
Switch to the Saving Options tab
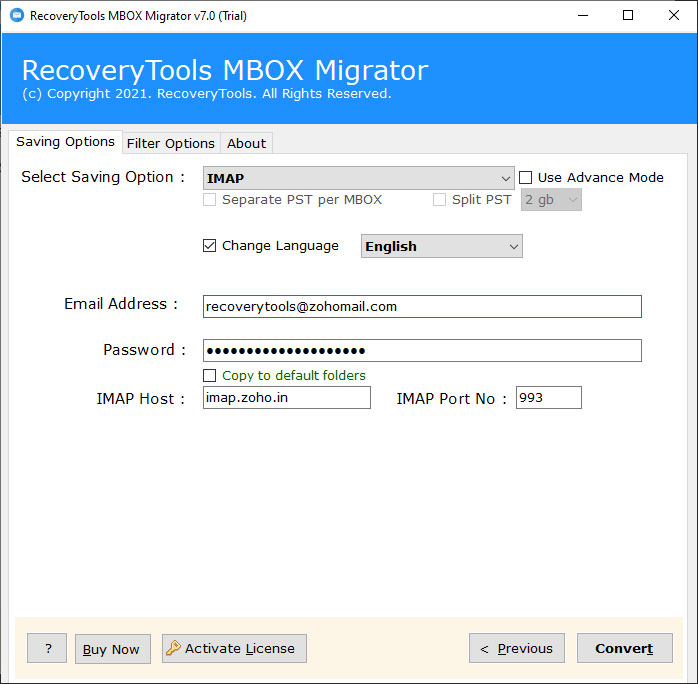(x=65, y=142)
